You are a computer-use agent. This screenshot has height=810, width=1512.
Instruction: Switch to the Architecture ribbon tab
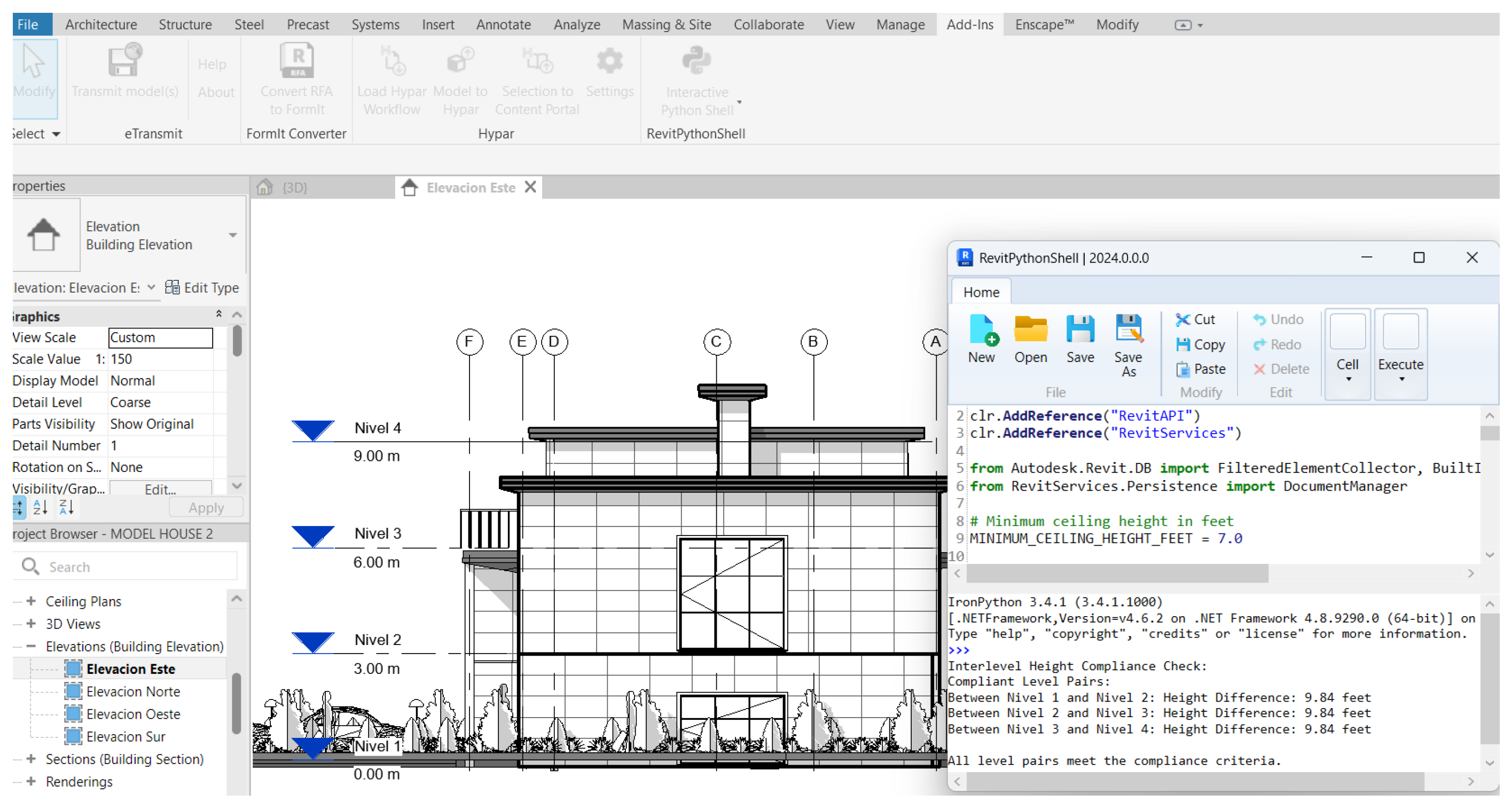(x=101, y=25)
